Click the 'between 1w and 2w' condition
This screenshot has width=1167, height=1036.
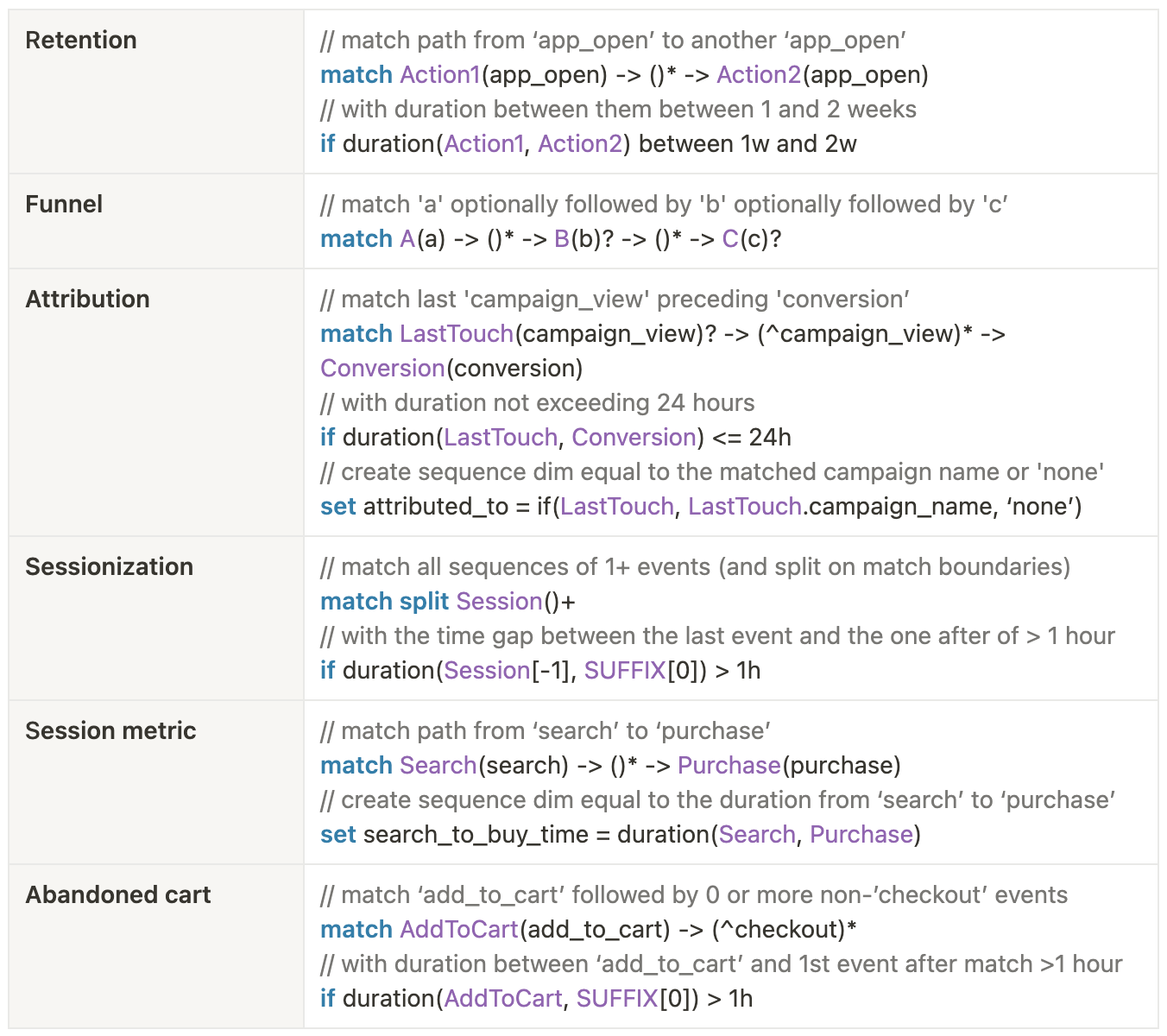[748, 144]
